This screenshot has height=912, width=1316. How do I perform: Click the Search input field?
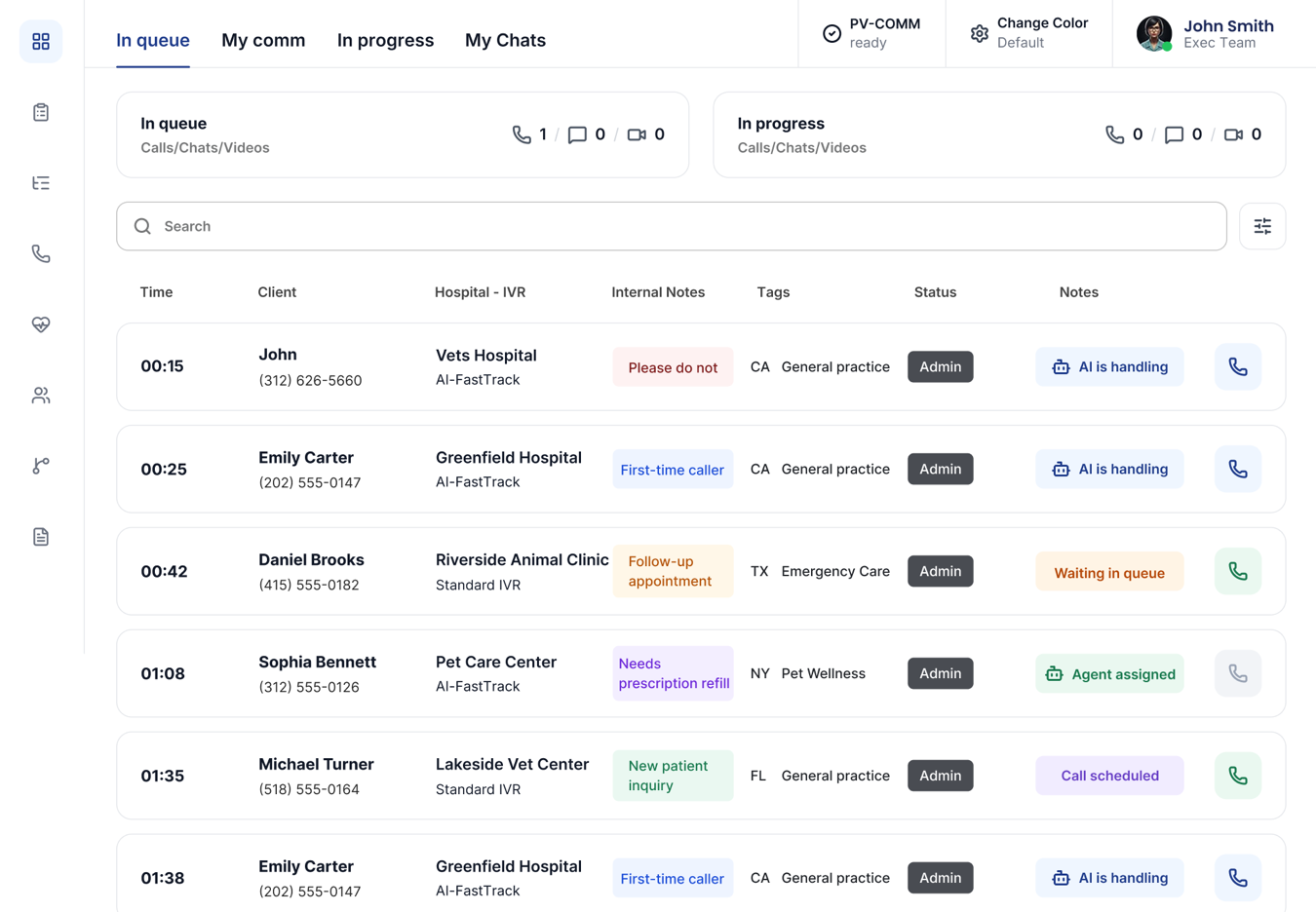pos(672,226)
